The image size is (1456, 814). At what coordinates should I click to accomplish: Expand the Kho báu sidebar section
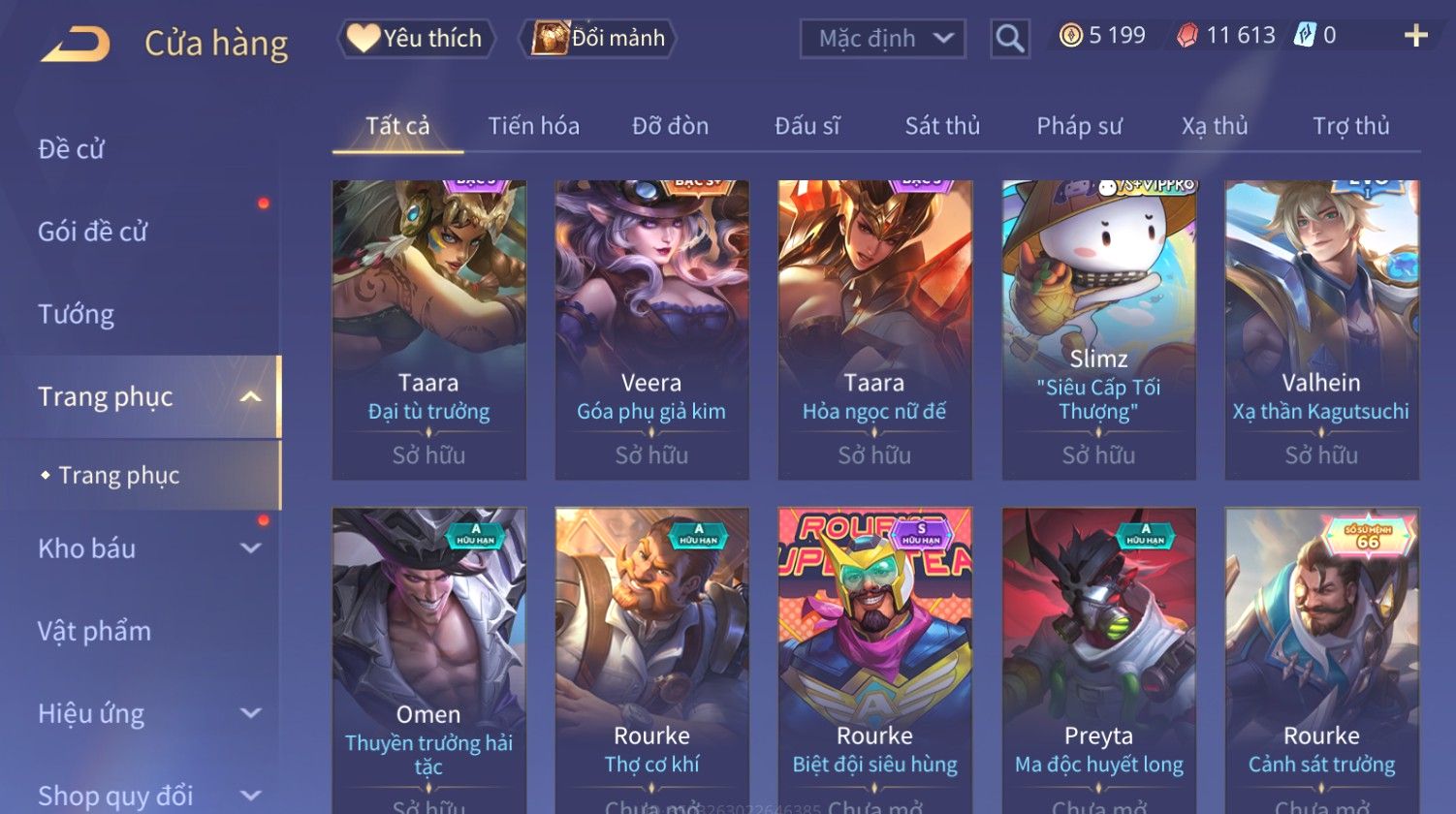pyautogui.click(x=250, y=548)
